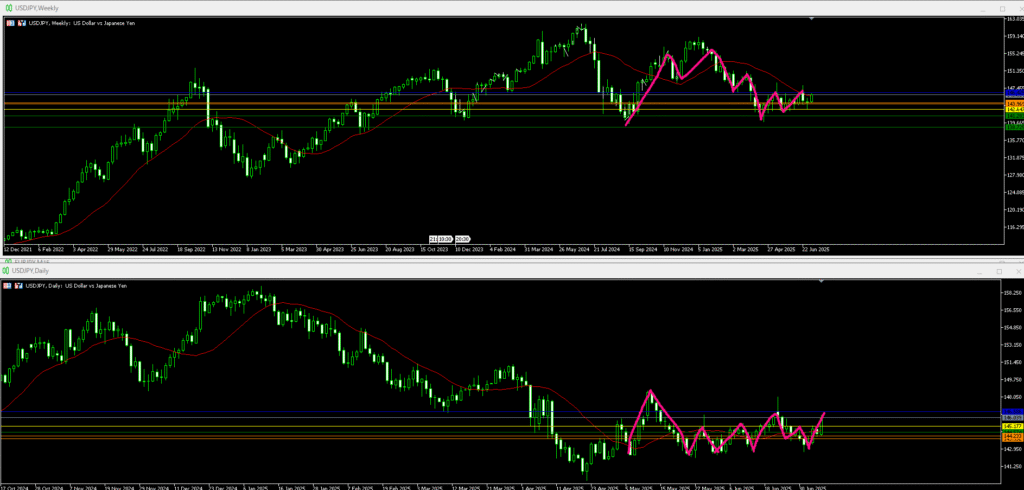This screenshot has height=490, width=1024.
Task: Click 141.250 on the Daily price scale
Action: point(1012,466)
